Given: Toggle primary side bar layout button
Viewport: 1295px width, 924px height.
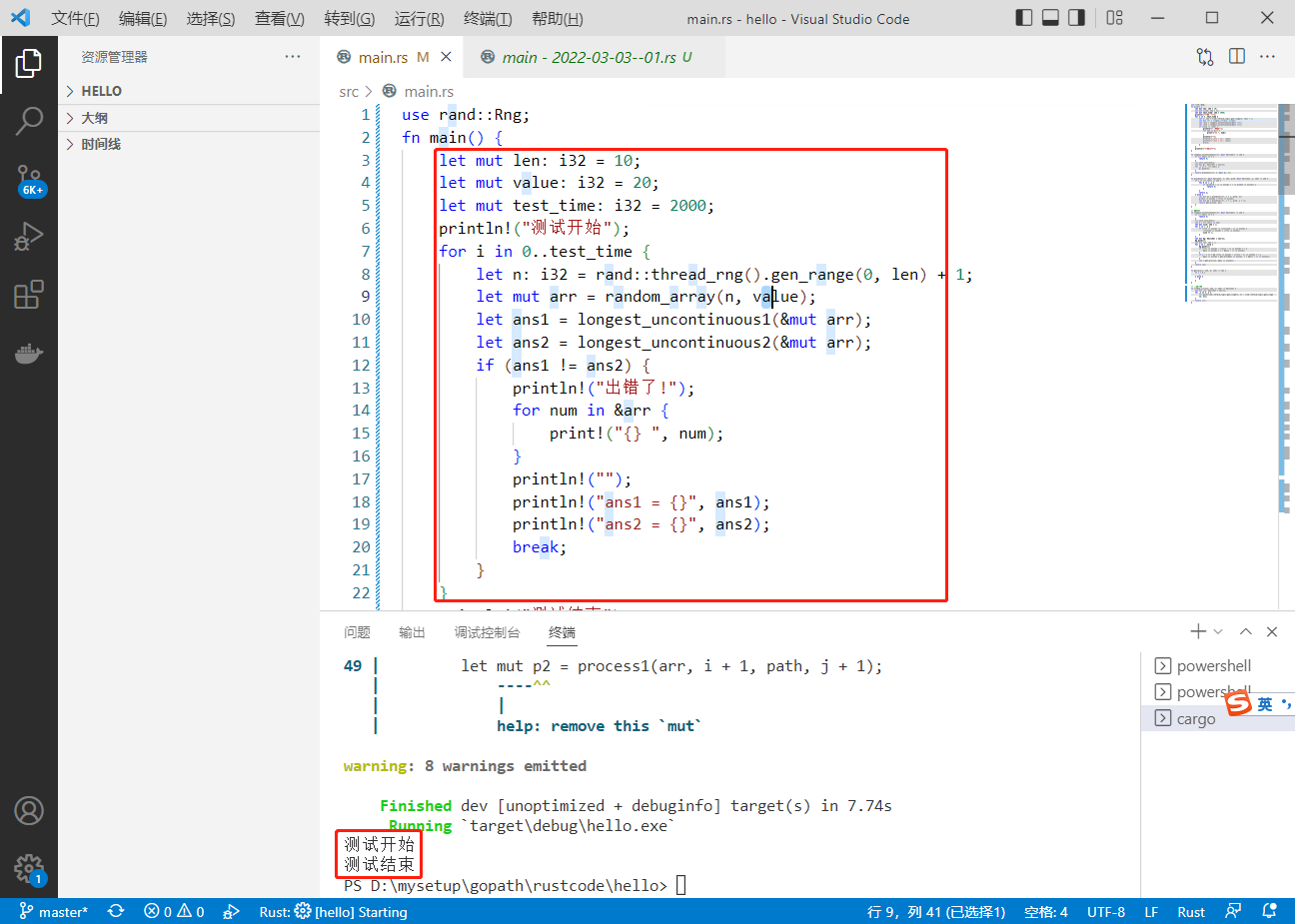Looking at the screenshot, I should coord(1024,18).
